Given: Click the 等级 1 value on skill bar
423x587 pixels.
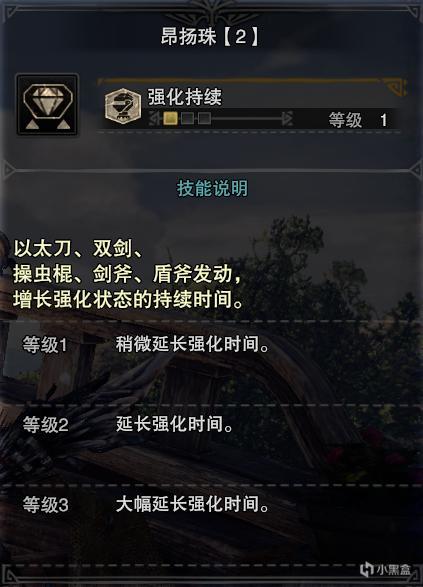Looking at the screenshot, I should pyautogui.click(x=358, y=120).
